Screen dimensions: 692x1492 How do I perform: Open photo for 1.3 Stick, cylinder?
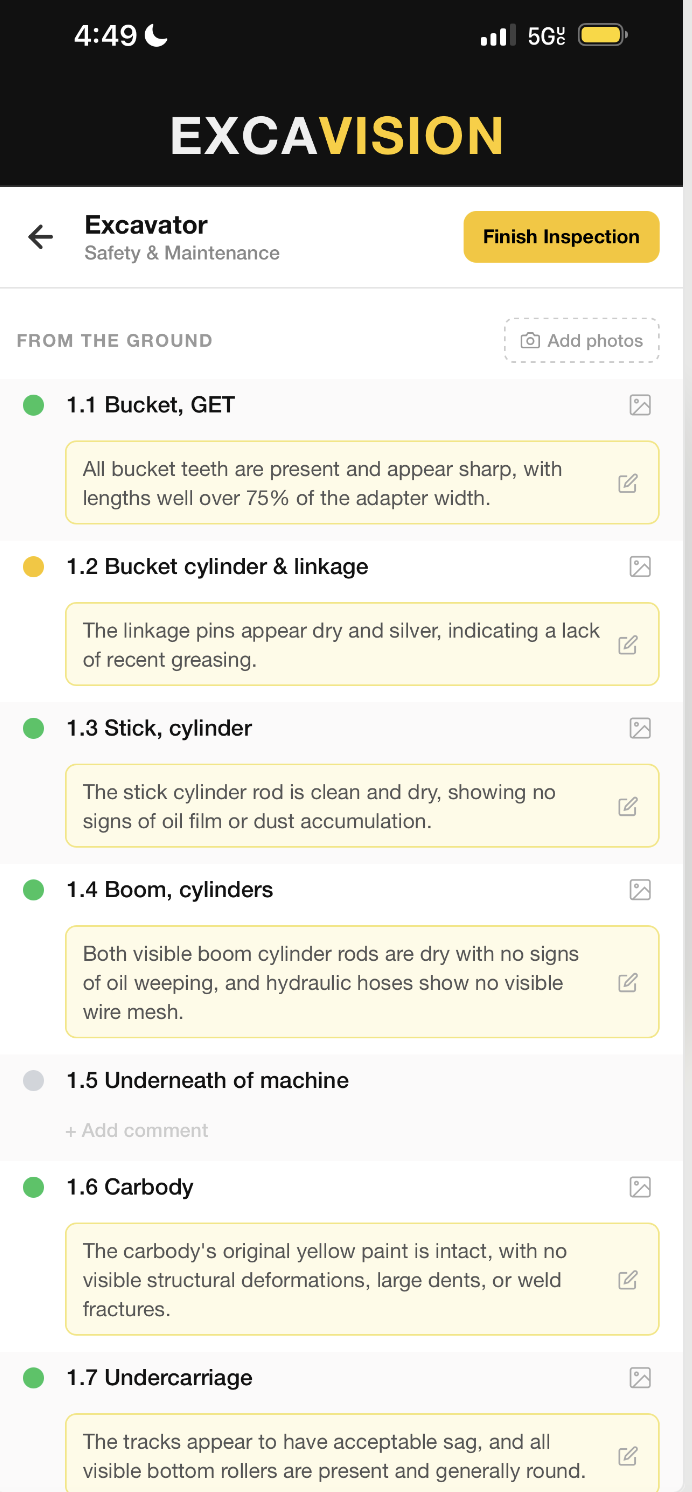640,728
